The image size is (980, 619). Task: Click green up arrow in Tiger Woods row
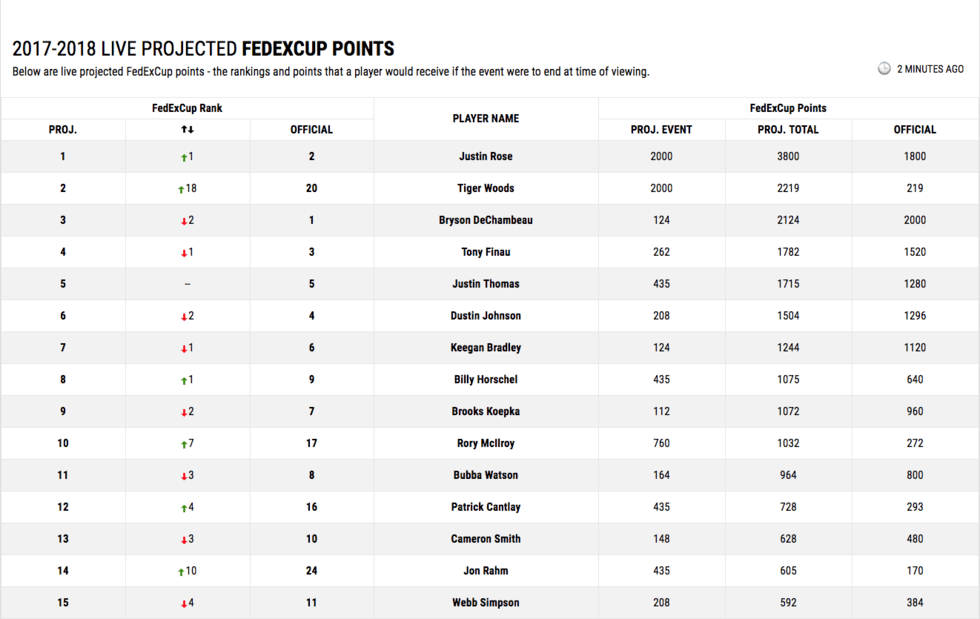tap(180, 189)
